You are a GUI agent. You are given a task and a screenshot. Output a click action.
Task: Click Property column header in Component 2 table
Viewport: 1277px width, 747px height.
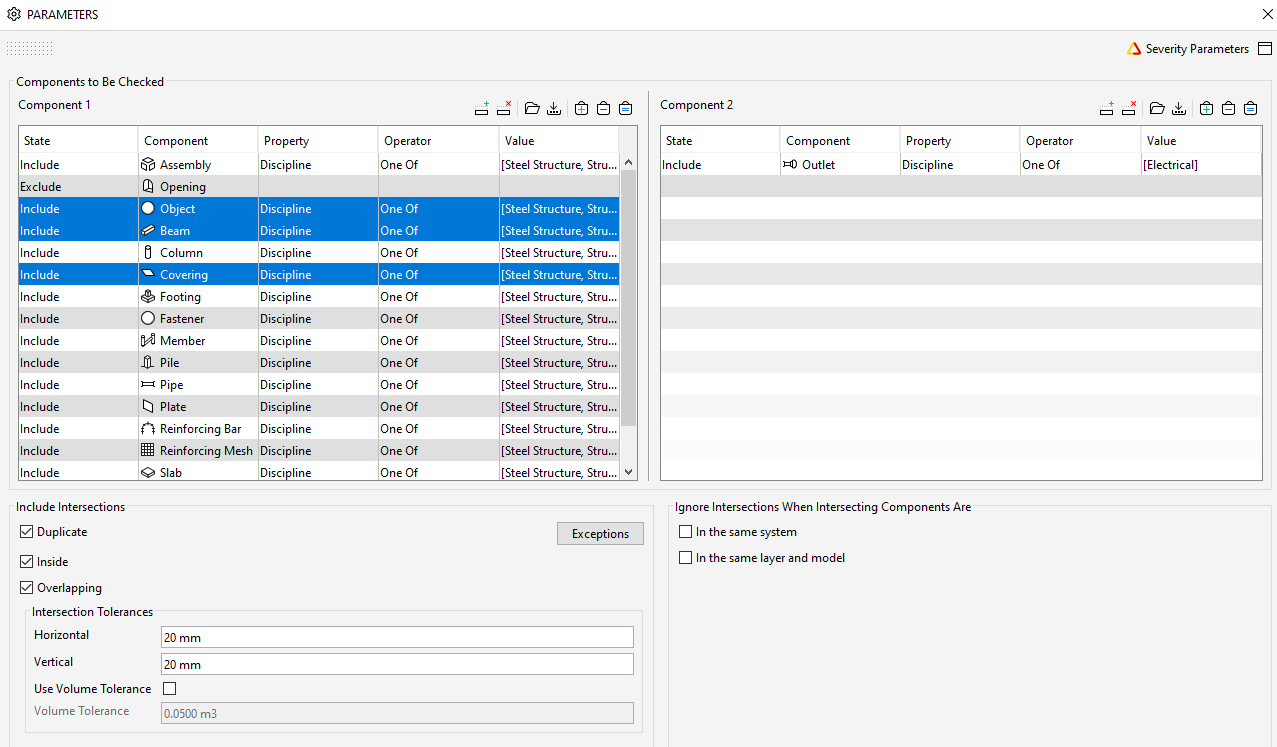point(960,141)
